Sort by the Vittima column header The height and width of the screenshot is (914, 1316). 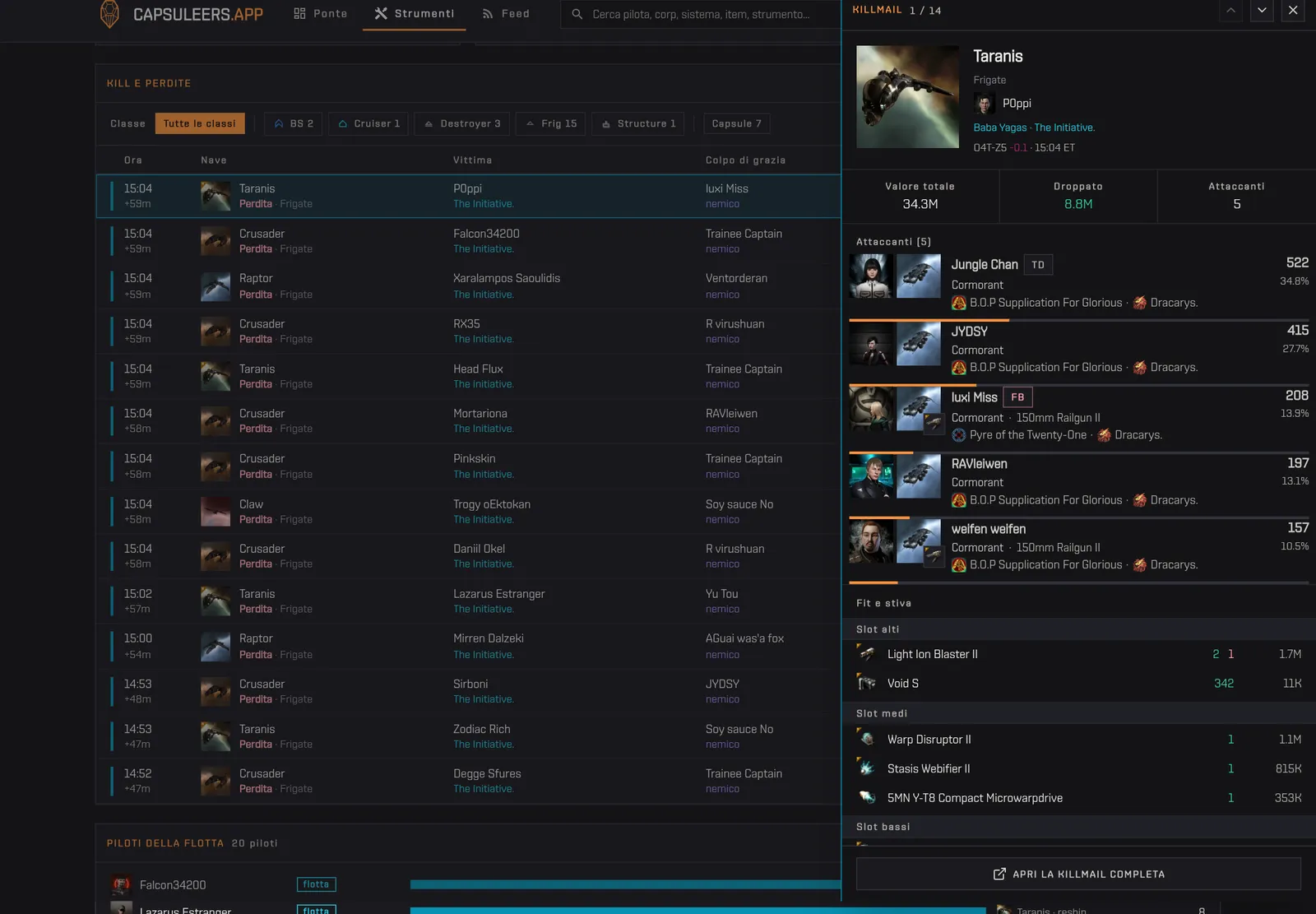click(472, 160)
